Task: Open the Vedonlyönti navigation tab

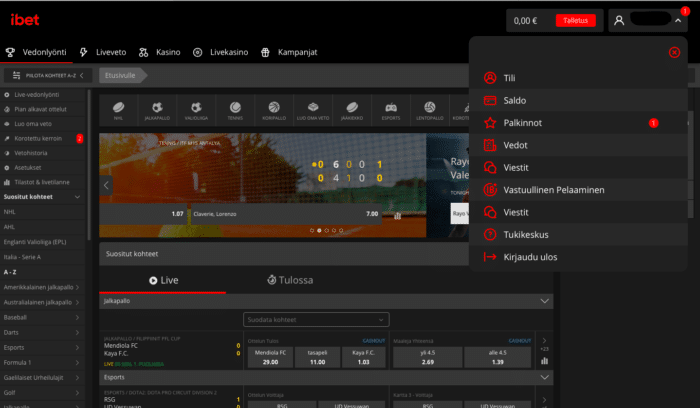Action: pyautogui.click(x=36, y=52)
